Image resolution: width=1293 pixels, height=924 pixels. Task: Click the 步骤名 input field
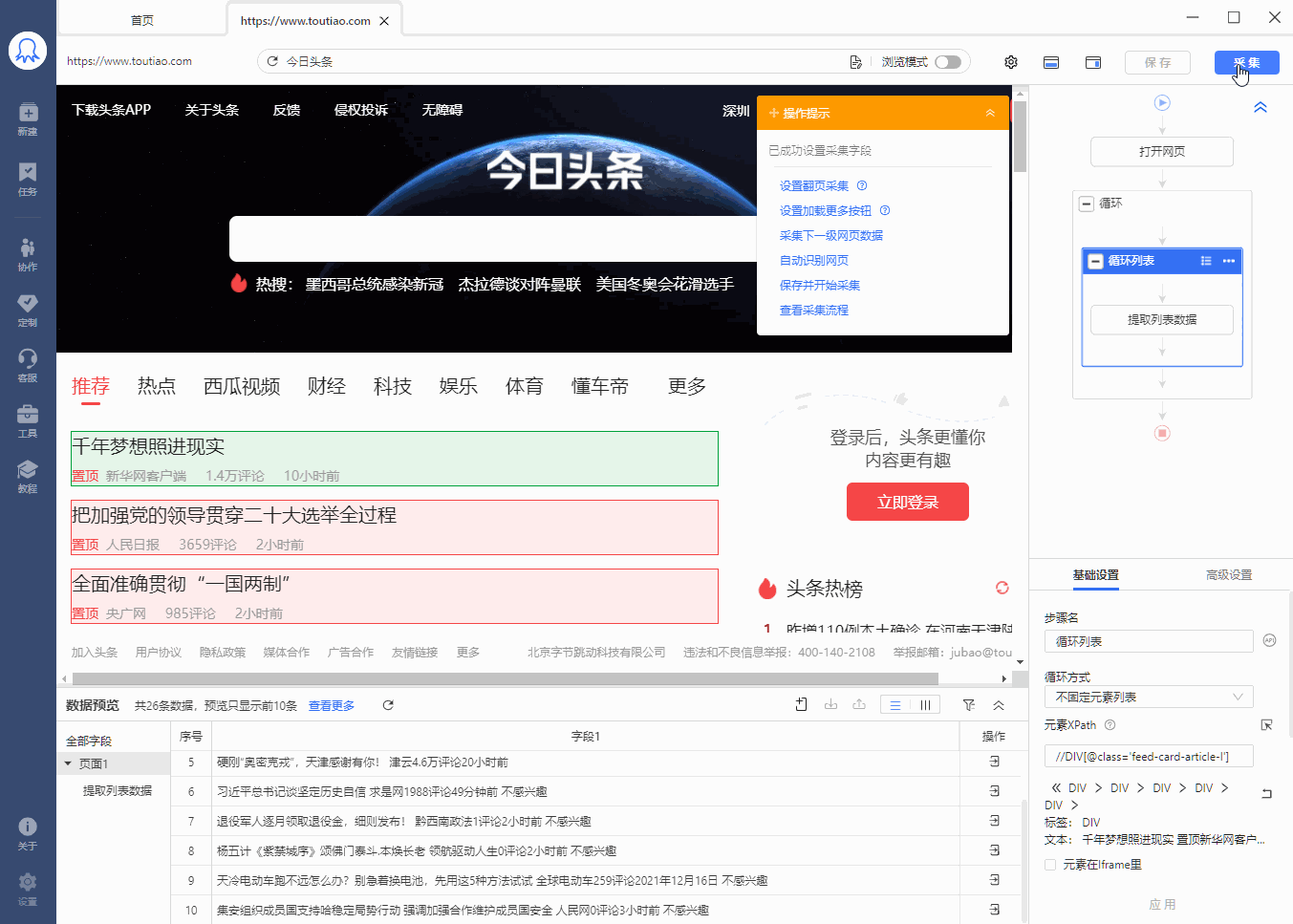(x=1149, y=641)
